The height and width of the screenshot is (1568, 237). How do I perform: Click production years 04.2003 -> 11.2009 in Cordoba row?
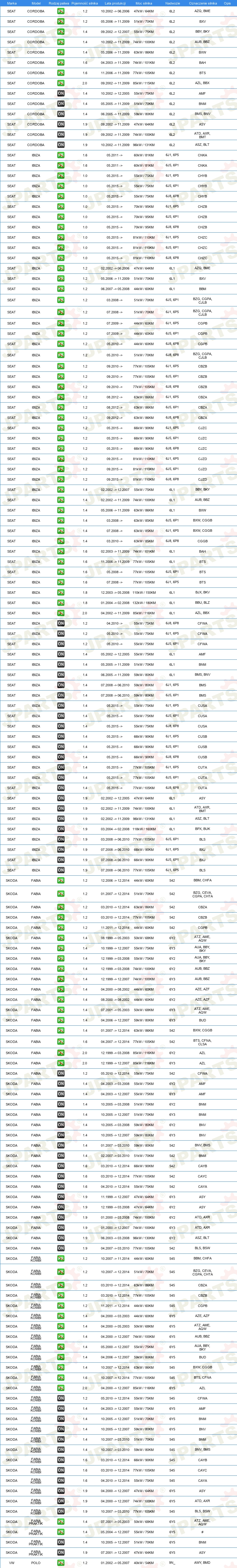click(115, 63)
